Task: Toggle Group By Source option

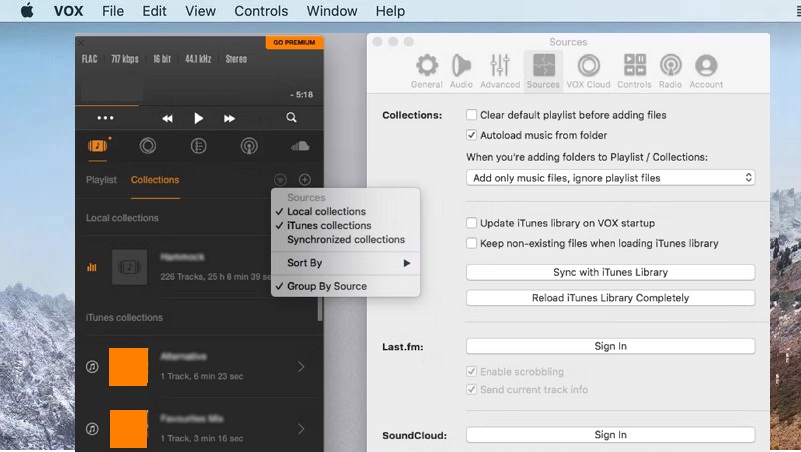Action: (x=345, y=286)
